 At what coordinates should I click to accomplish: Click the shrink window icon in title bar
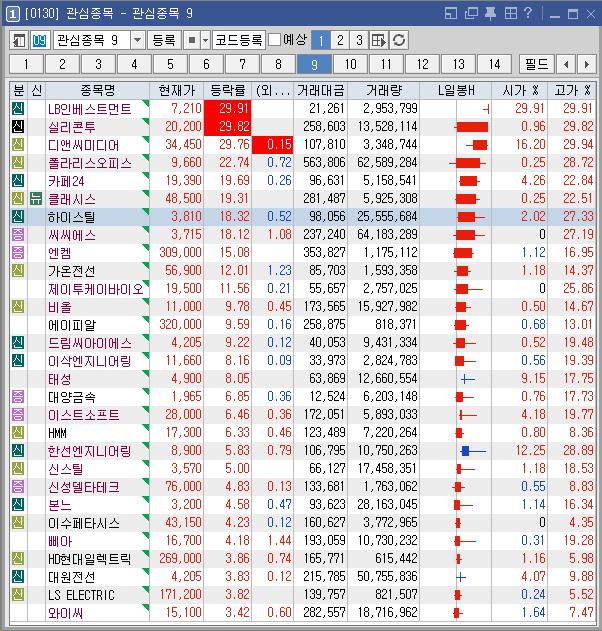point(451,14)
